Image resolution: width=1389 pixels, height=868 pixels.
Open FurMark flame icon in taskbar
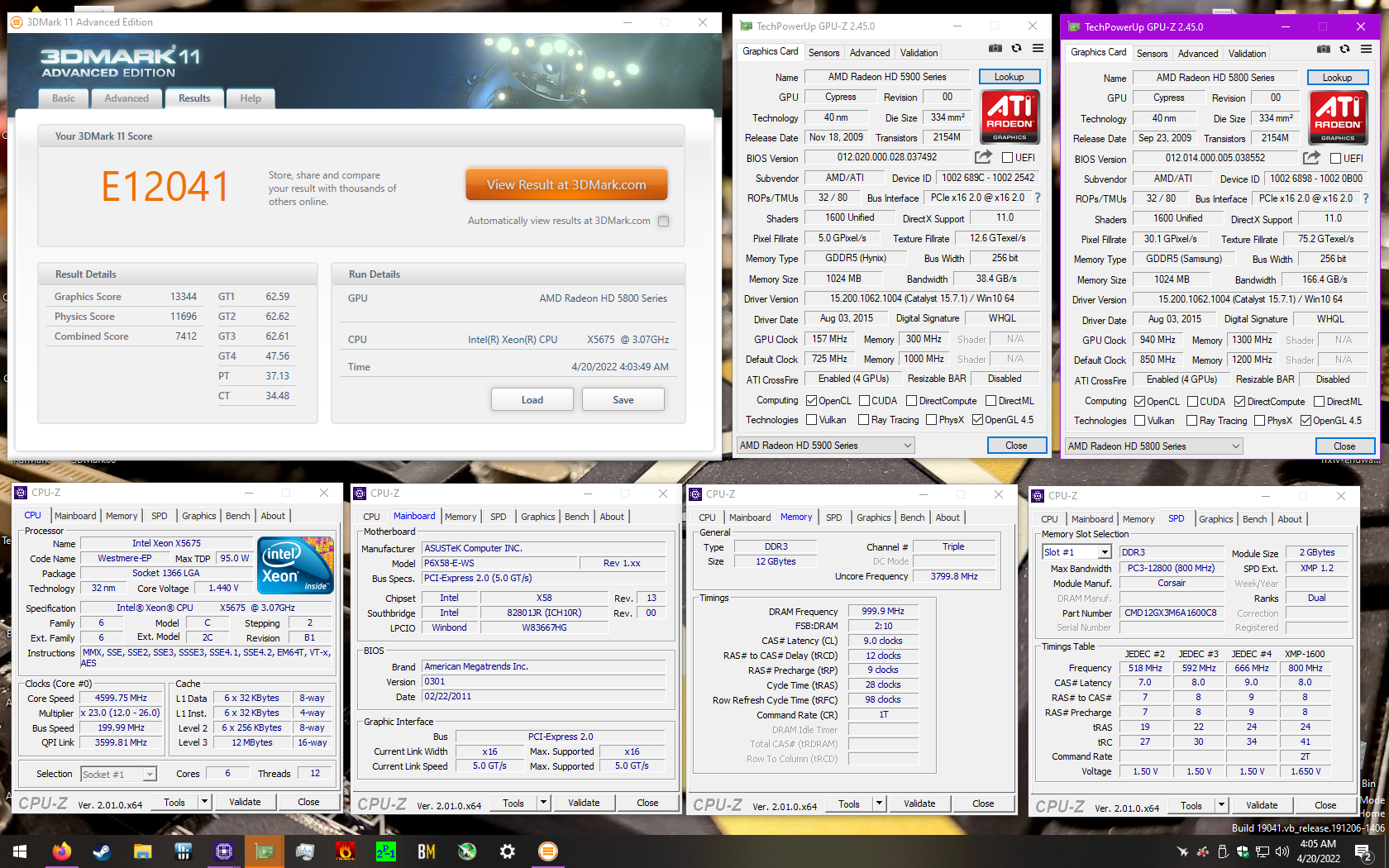pyautogui.click(x=346, y=851)
